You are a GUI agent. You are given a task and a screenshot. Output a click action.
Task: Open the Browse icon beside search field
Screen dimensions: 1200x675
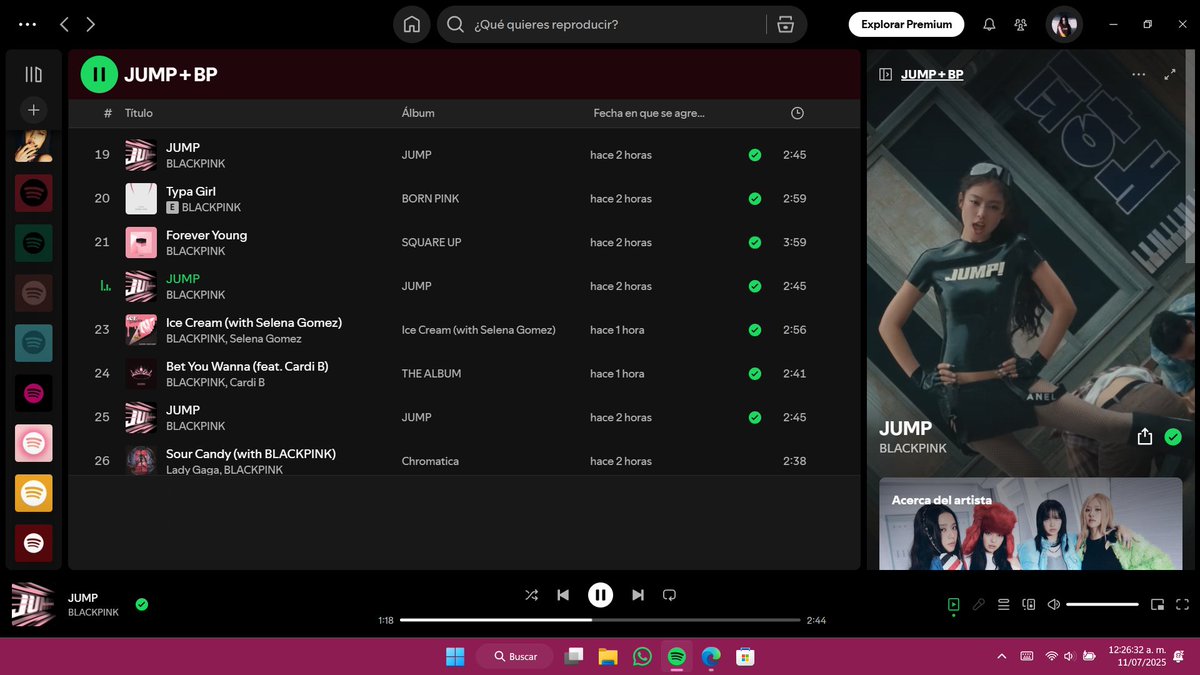[786, 25]
